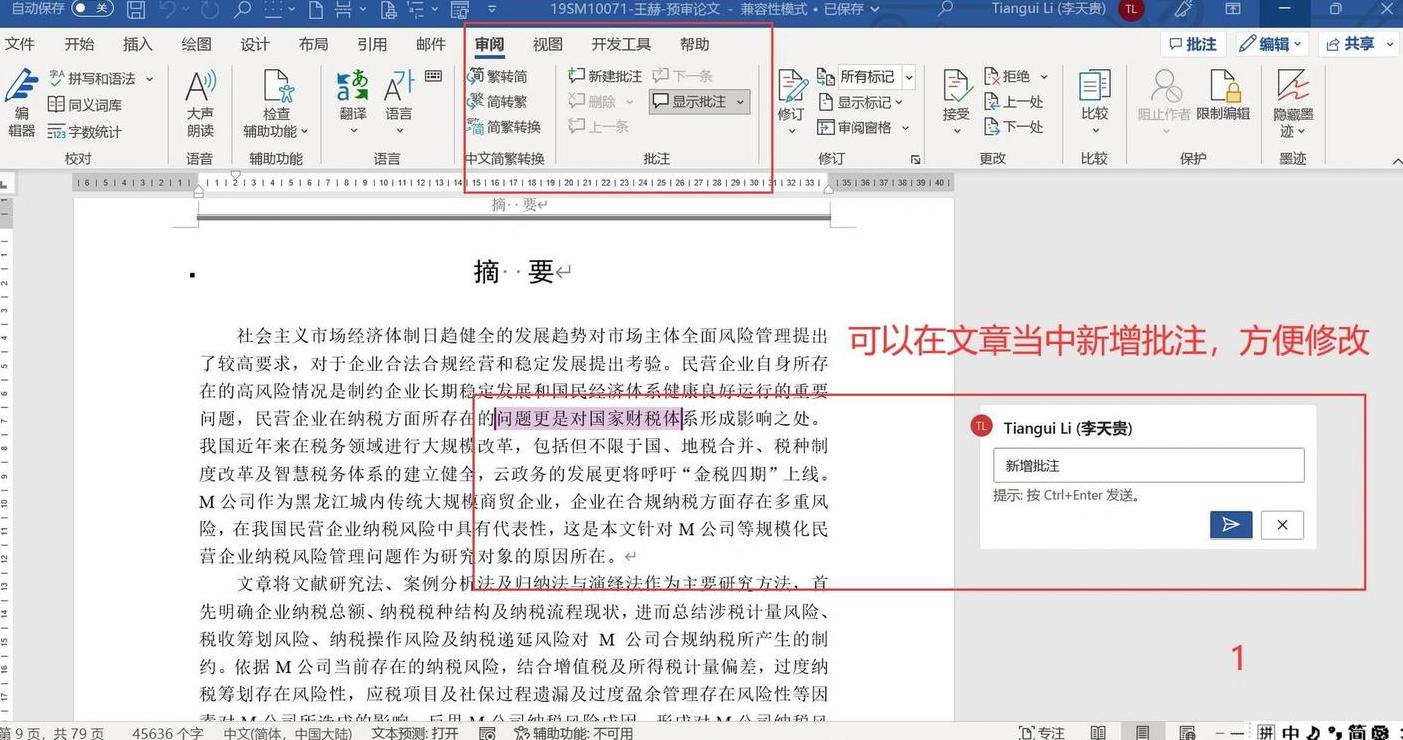Expand 显示标记 dropdown
The height and width of the screenshot is (740, 1403).
[x=899, y=102]
